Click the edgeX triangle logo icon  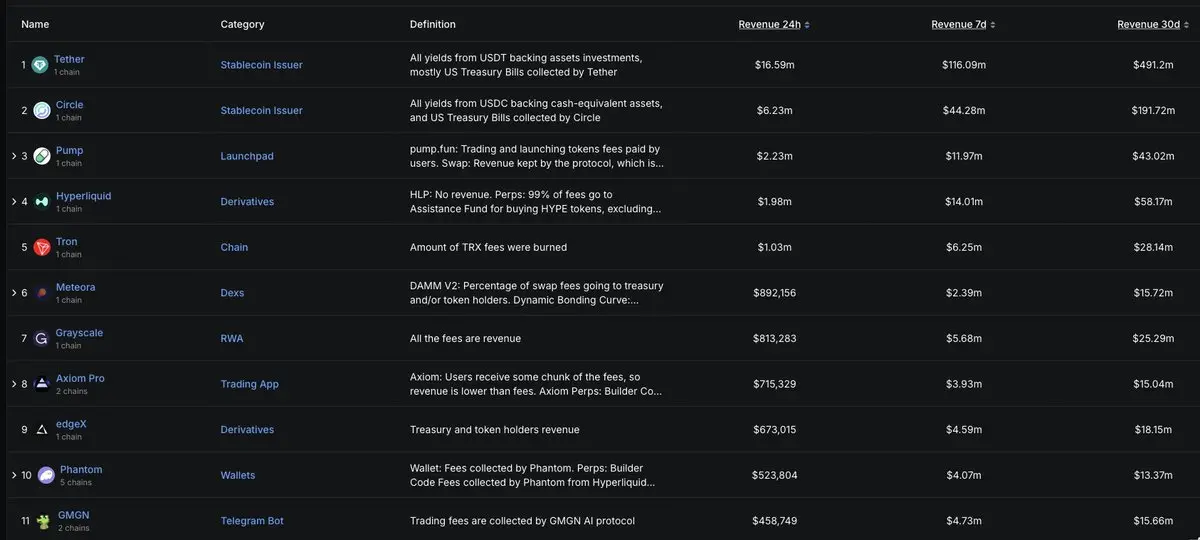42,430
